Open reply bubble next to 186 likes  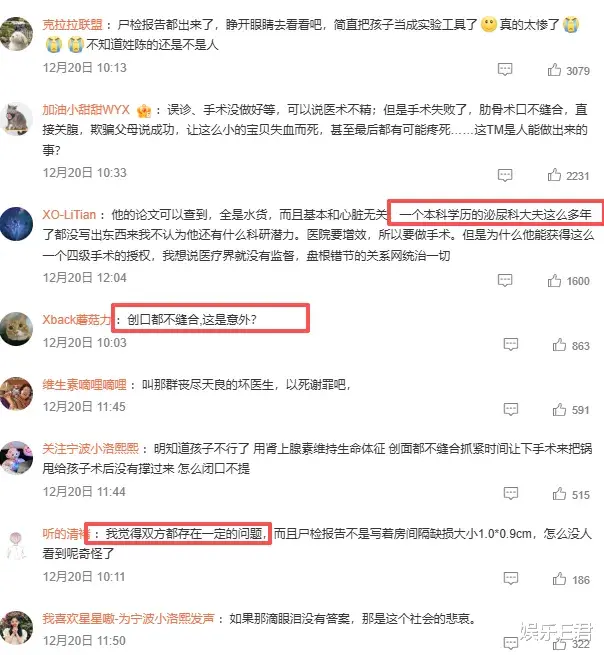[x=511, y=579]
